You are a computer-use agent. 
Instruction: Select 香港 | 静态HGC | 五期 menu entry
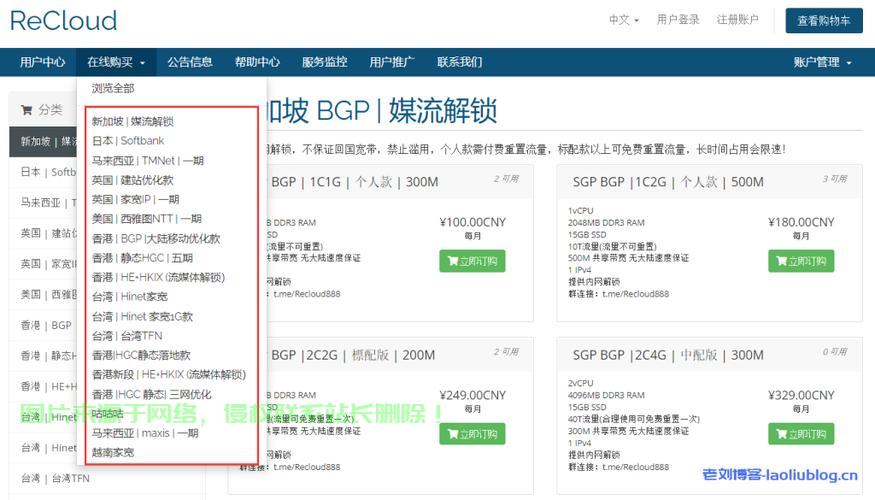pyautogui.click(x=142, y=258)
